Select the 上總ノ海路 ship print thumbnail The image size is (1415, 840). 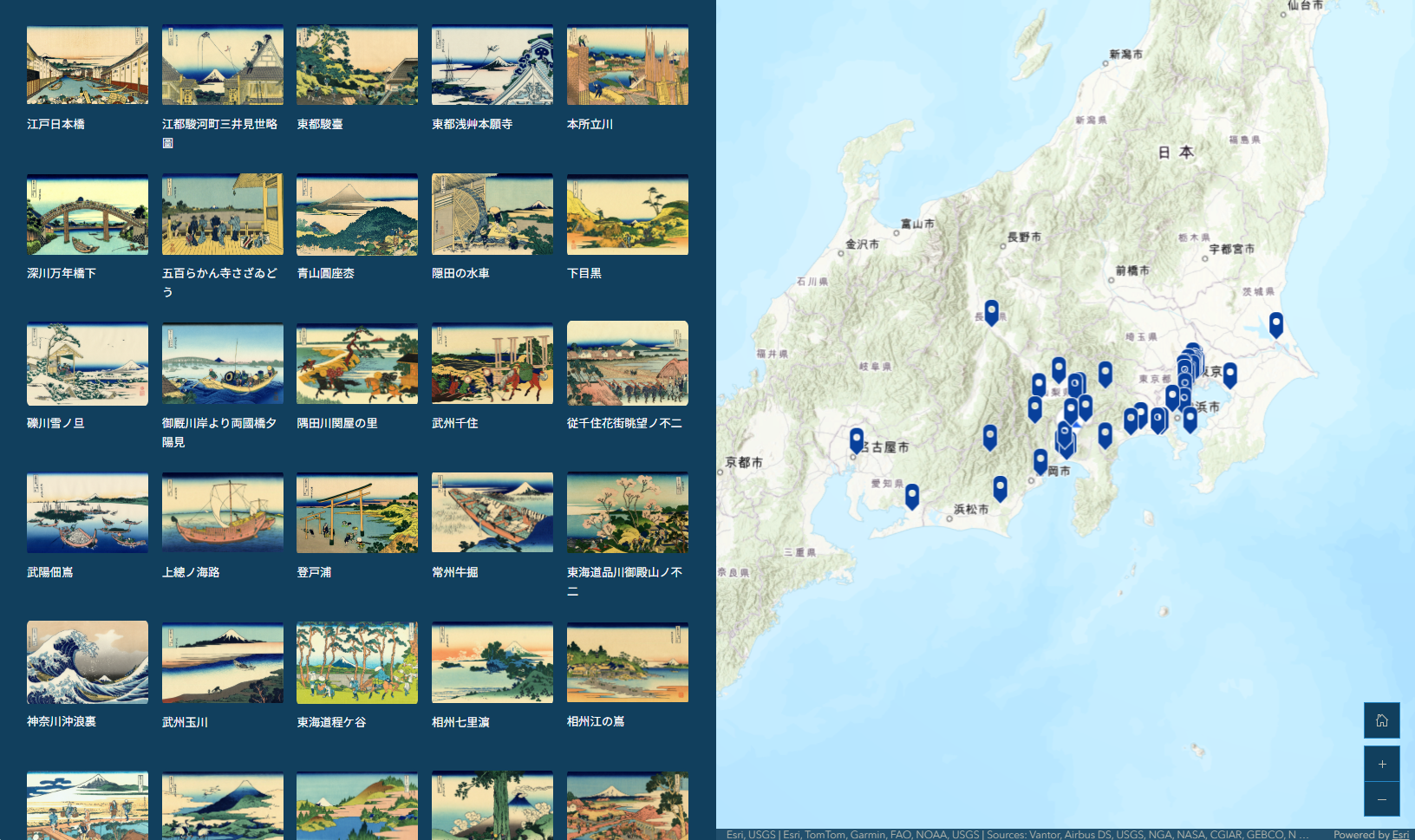tap(223, 513)
